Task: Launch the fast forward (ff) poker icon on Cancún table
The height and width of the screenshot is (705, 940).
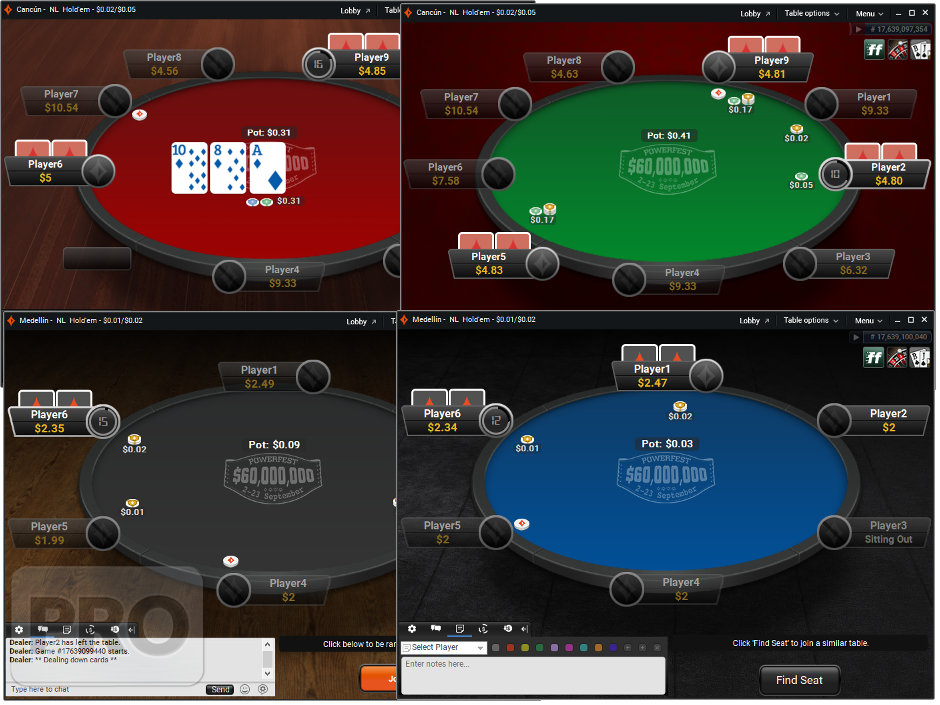Action: click(874, 50)
